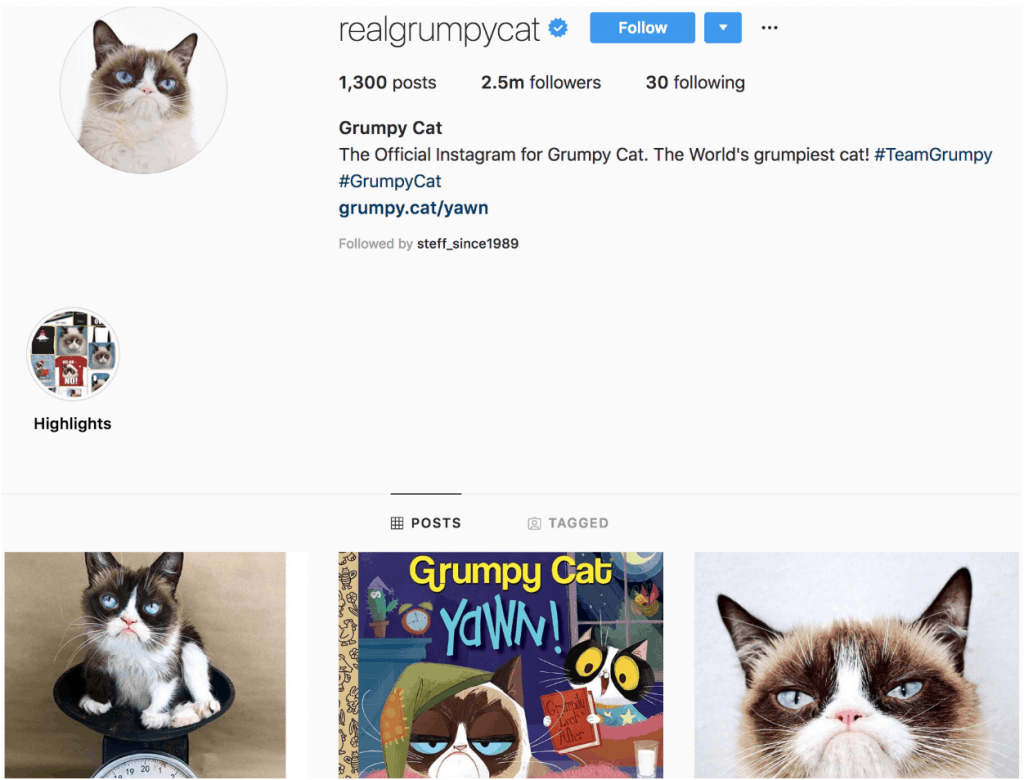This screenshot has width=1024, height=780.
Task: Open the Grumpy Cat Yawn book post
Action: pos(501,665)
